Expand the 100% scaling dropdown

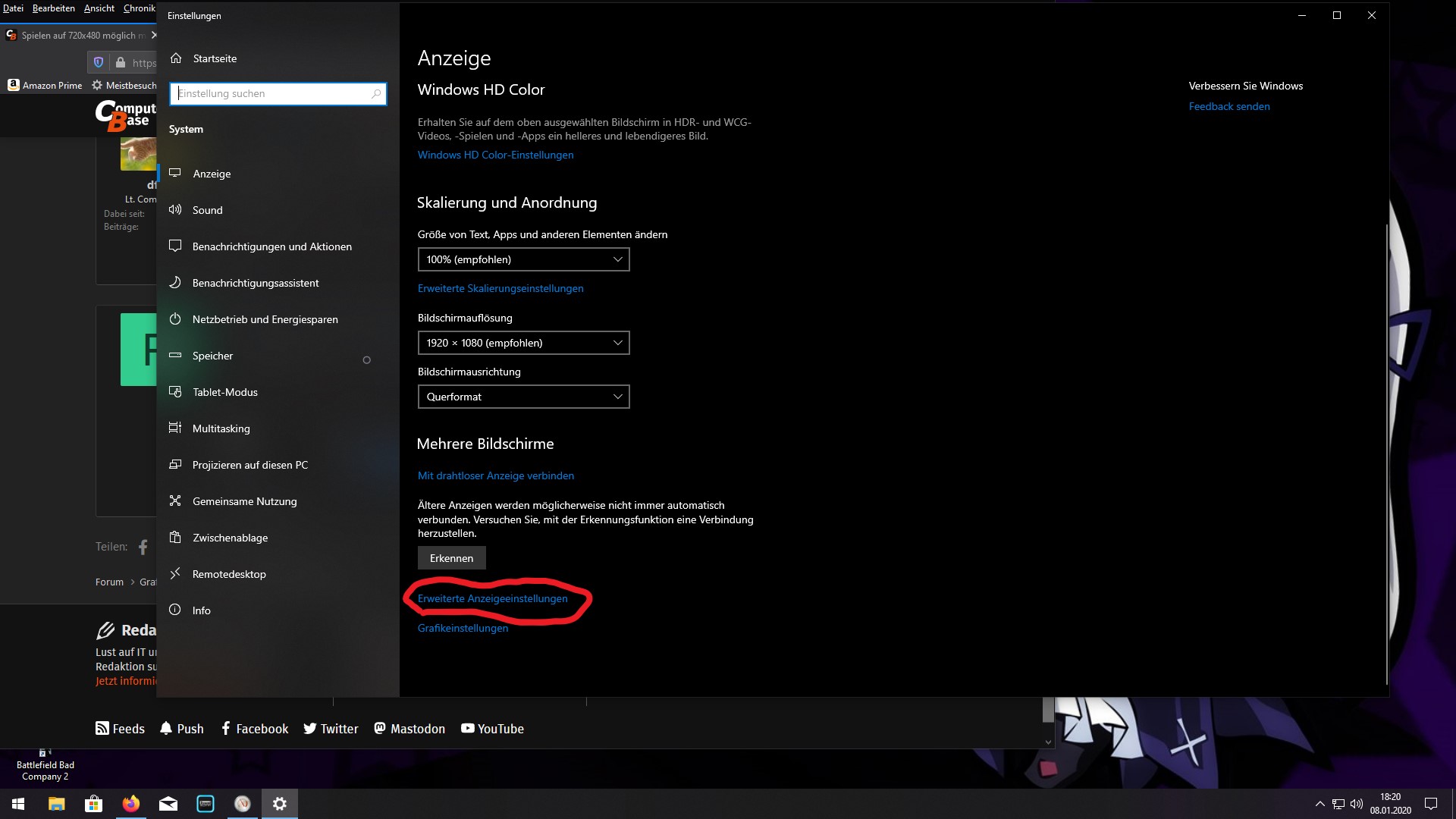[x=523, y=259]
